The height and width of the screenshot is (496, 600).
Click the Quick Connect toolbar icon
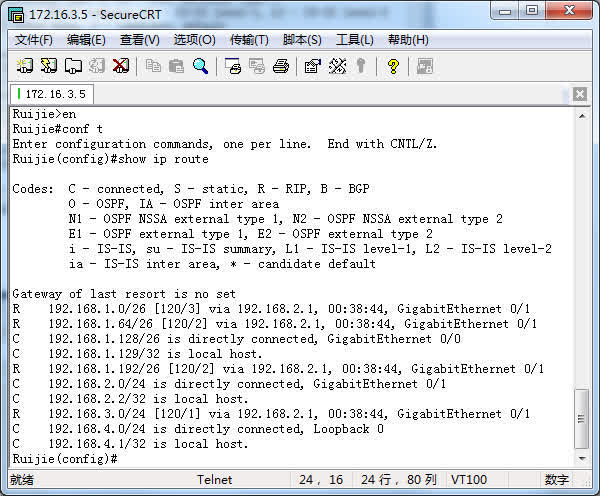point(49,66)
